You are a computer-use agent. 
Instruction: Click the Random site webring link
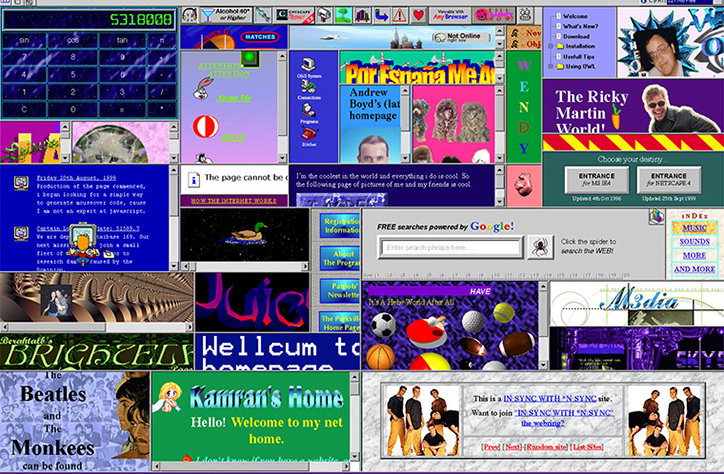tap(546, 447)
